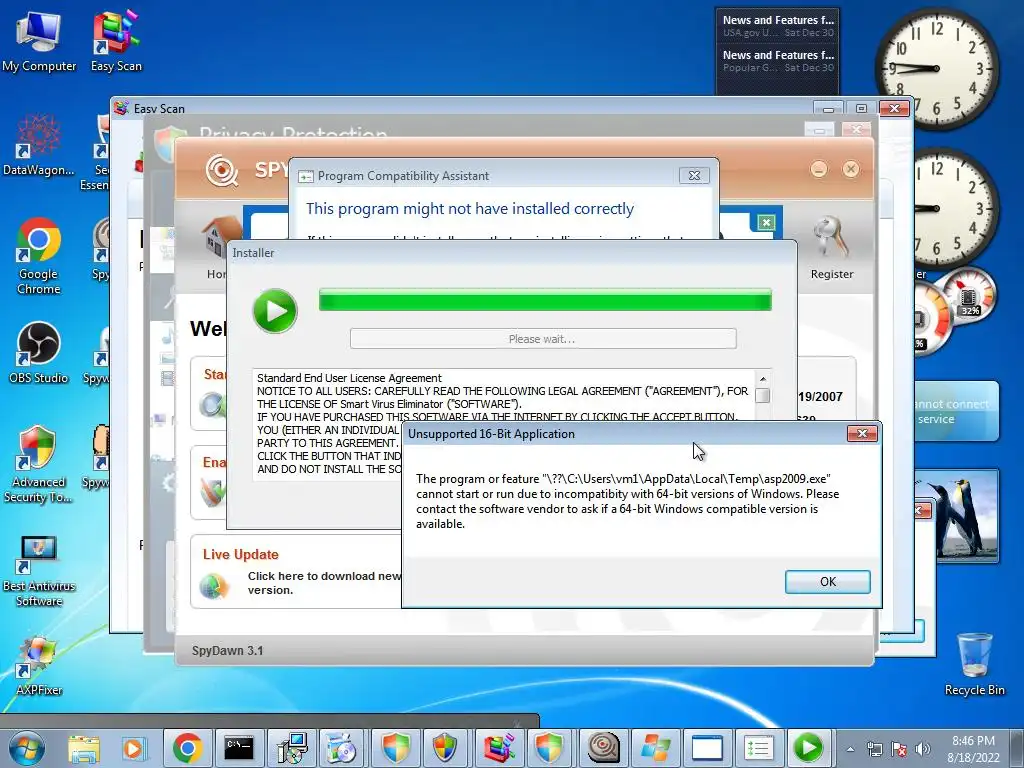
Task: Open the AXPFixer desktop shortcut
Action: click(39, 666)
